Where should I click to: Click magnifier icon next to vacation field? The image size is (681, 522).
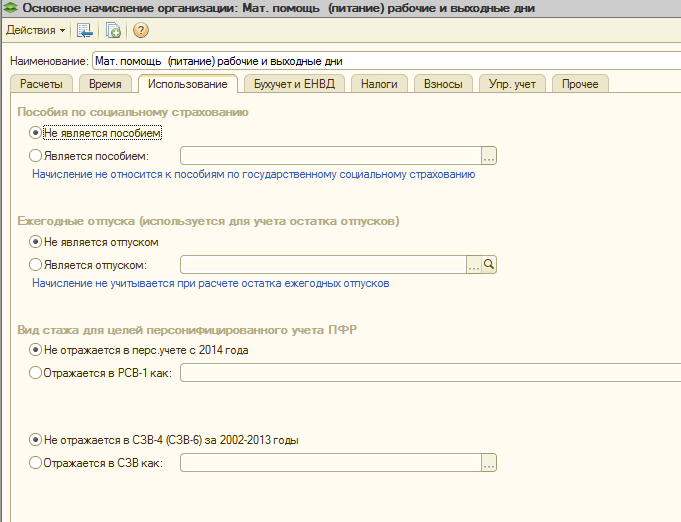tap(489, 265)
